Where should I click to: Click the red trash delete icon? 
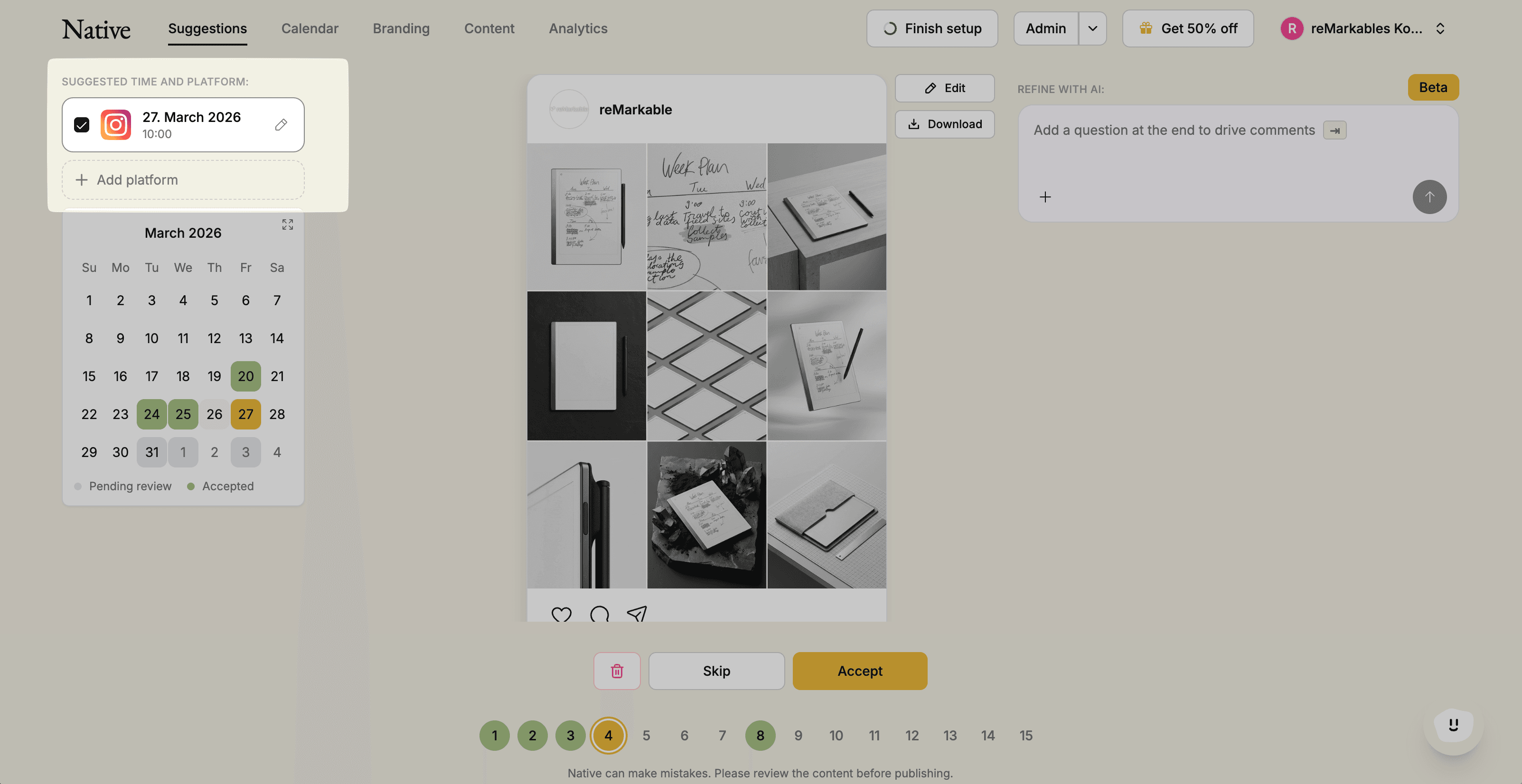[x=617, y=671]
